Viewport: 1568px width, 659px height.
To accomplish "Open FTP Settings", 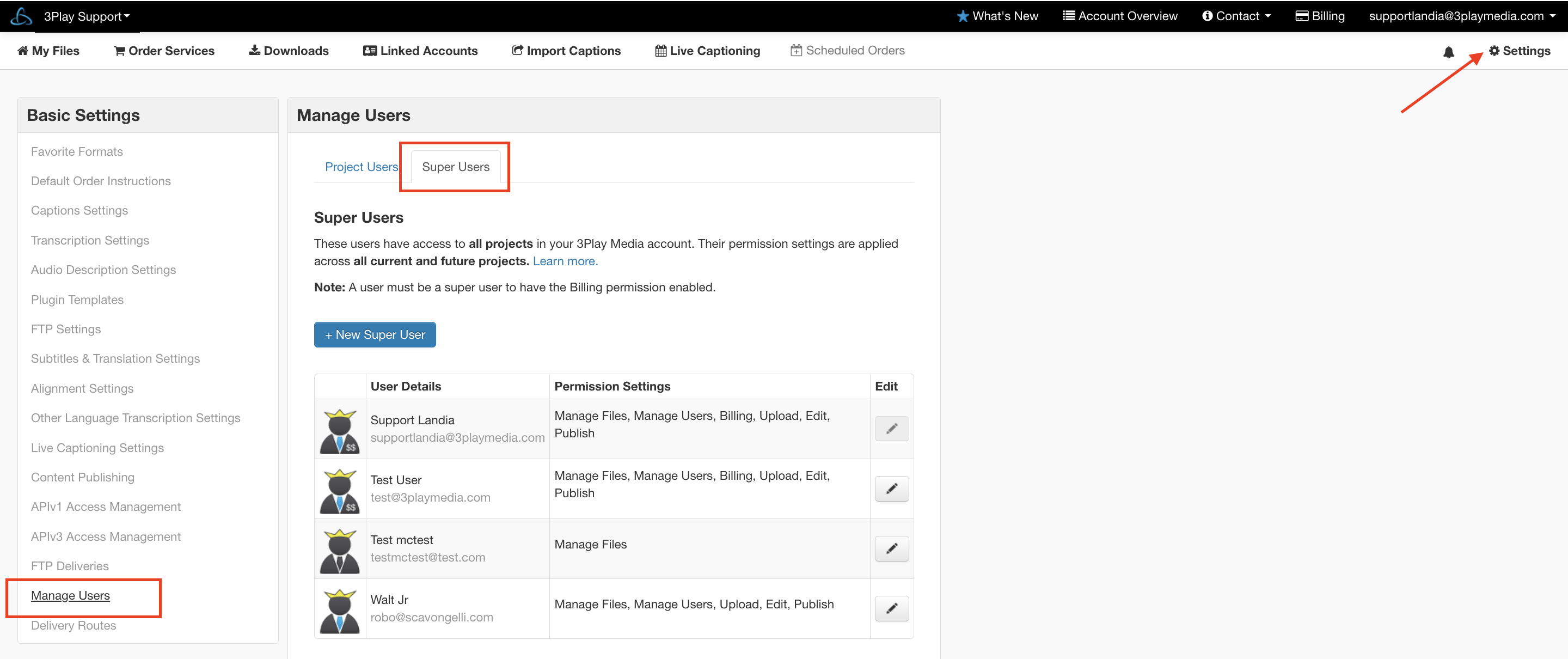I will coord(66,329).
